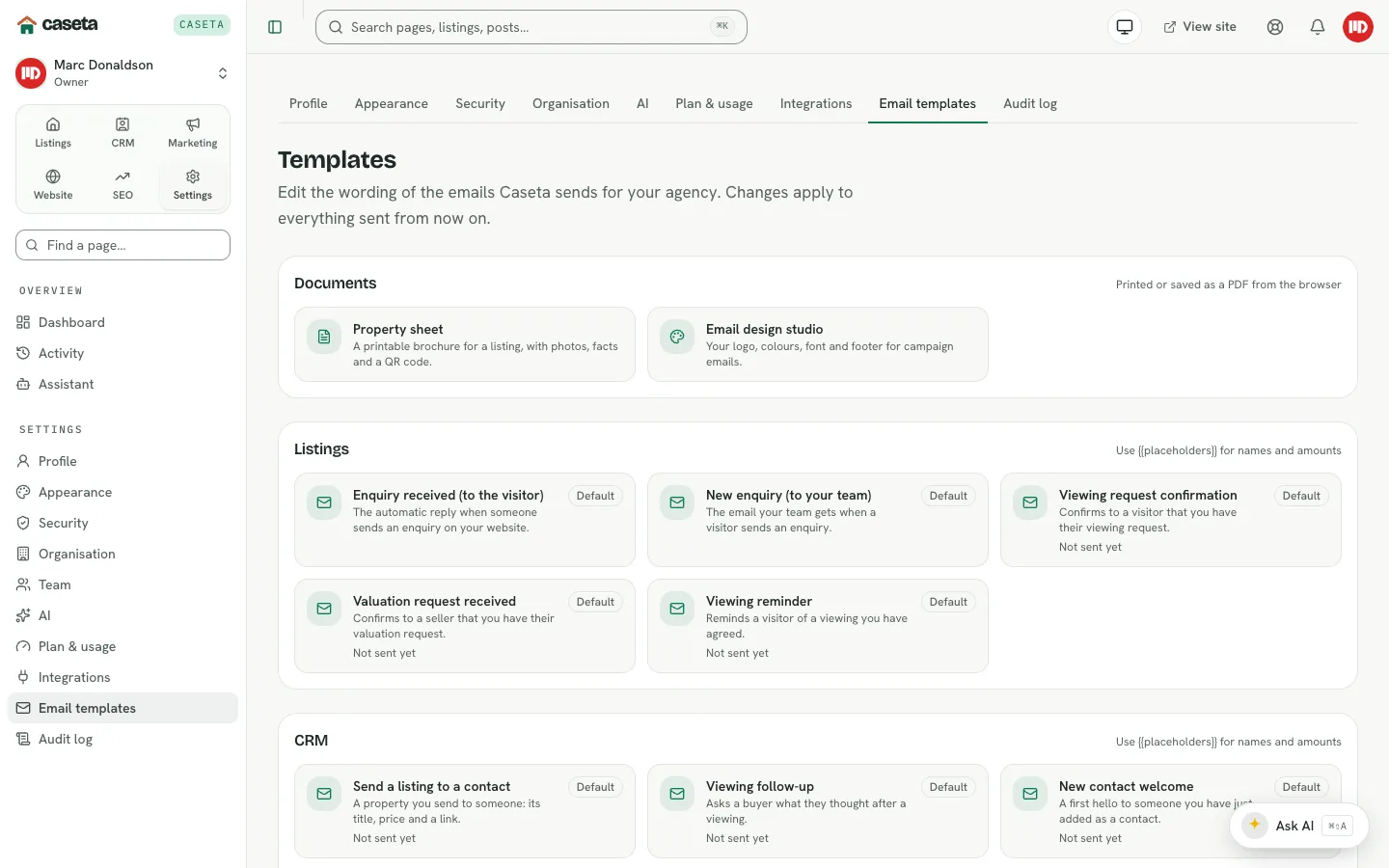Open Dashboard in the sidebar
The image size is (1389, 868).
pos(123,322)
